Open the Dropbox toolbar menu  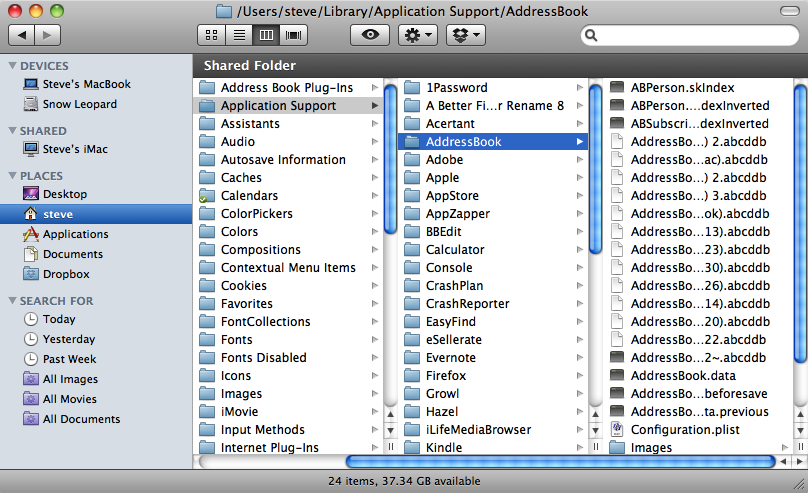[466, 35]
